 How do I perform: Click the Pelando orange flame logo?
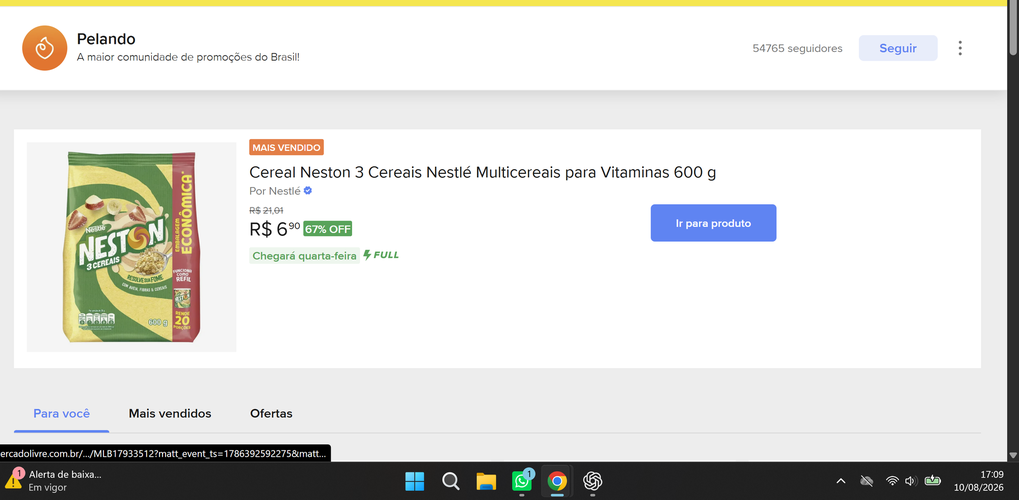45,48
